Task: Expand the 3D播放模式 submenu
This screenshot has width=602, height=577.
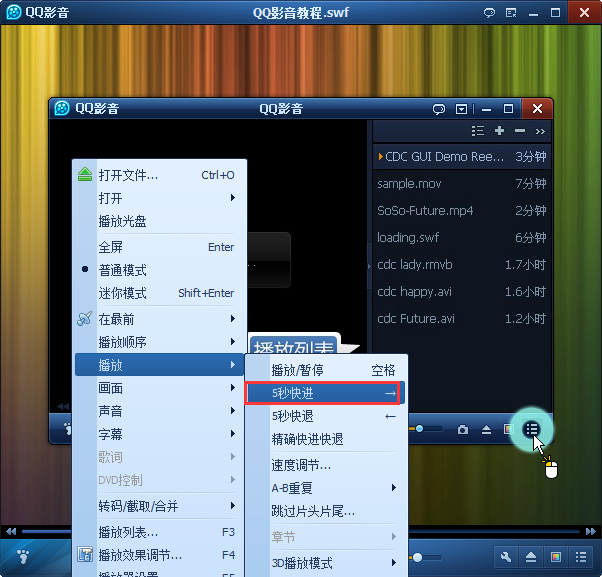Action: point(326,563)
